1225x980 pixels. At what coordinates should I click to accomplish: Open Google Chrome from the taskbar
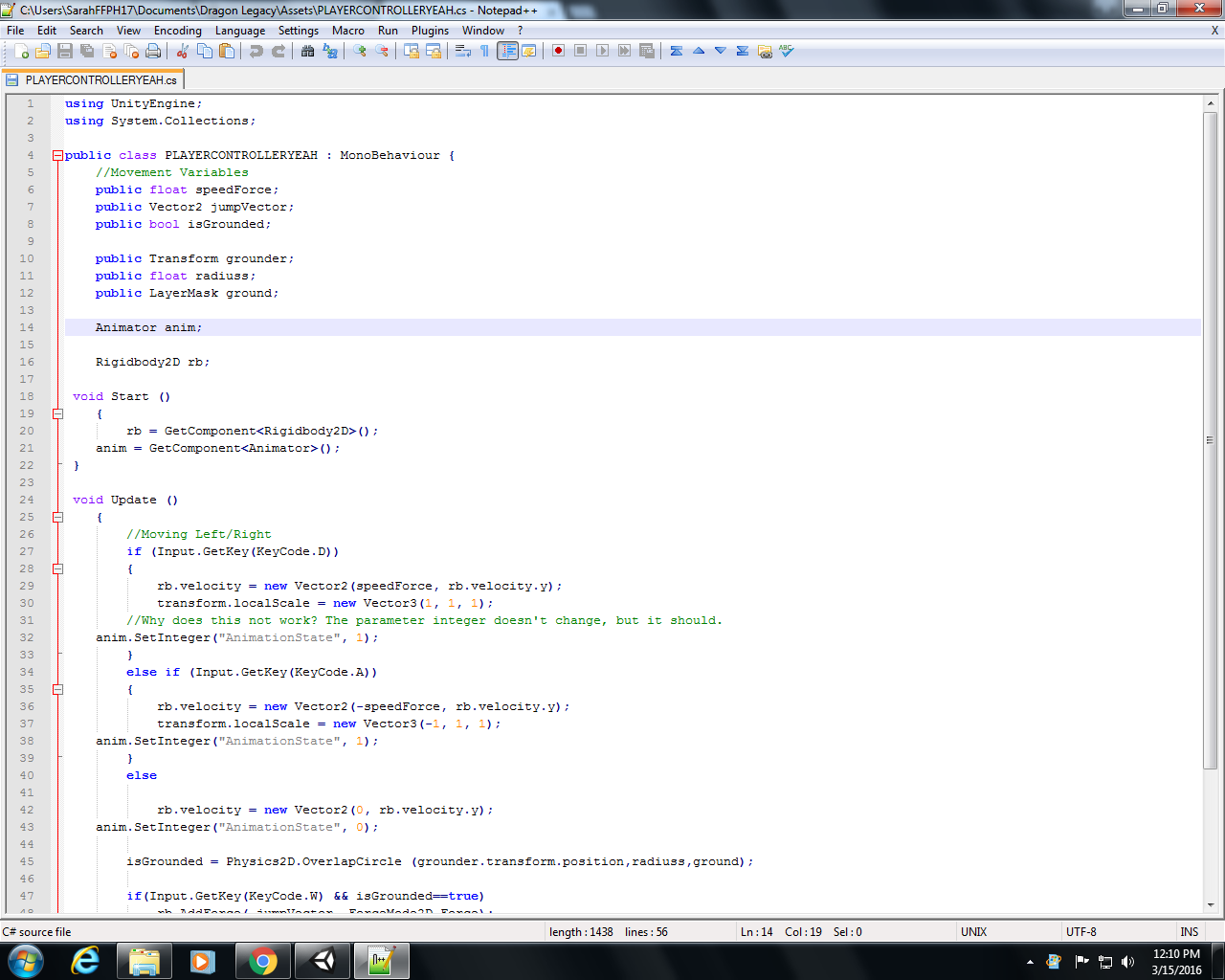(263, 961)
